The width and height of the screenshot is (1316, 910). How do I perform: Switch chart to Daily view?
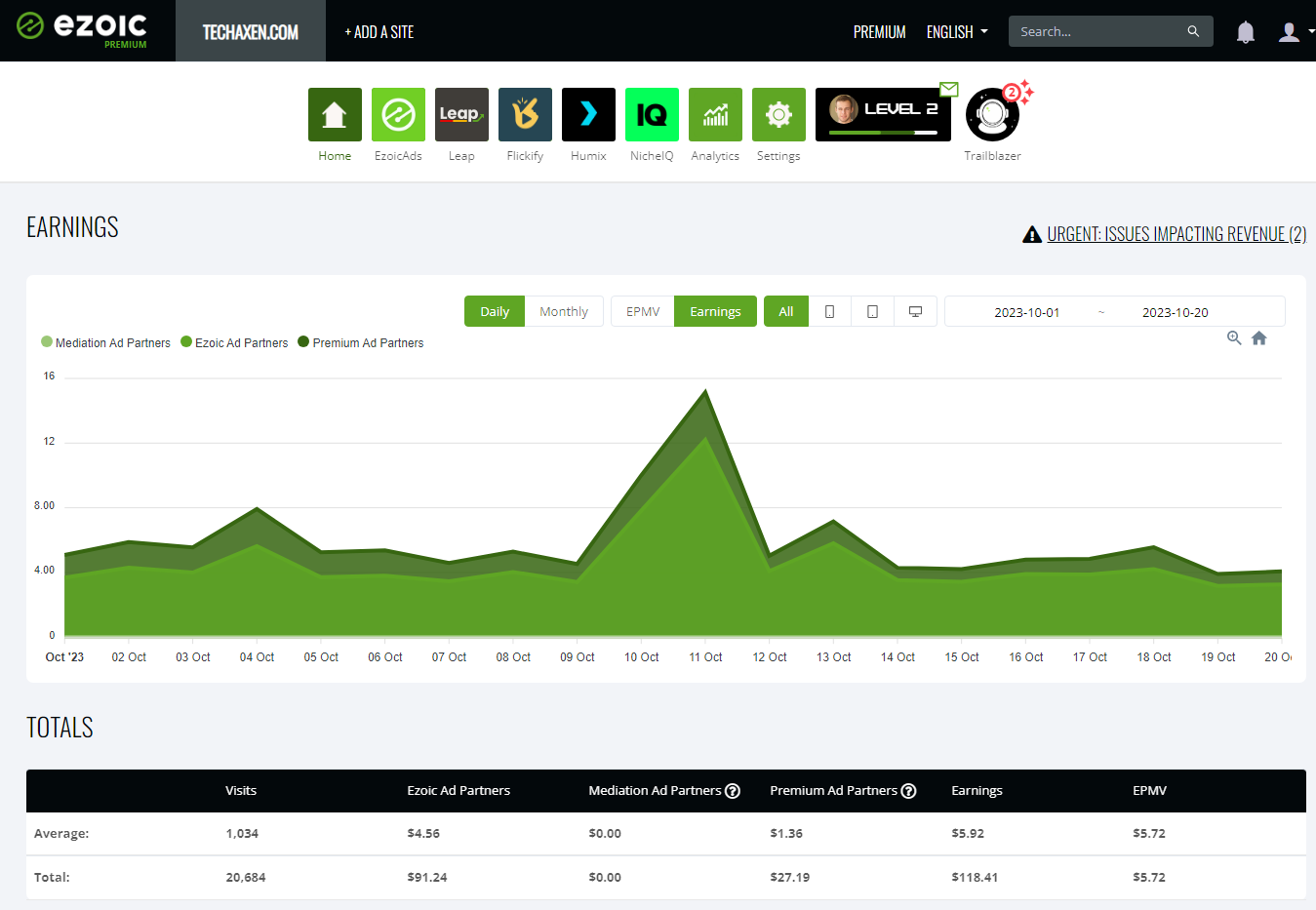495,311
